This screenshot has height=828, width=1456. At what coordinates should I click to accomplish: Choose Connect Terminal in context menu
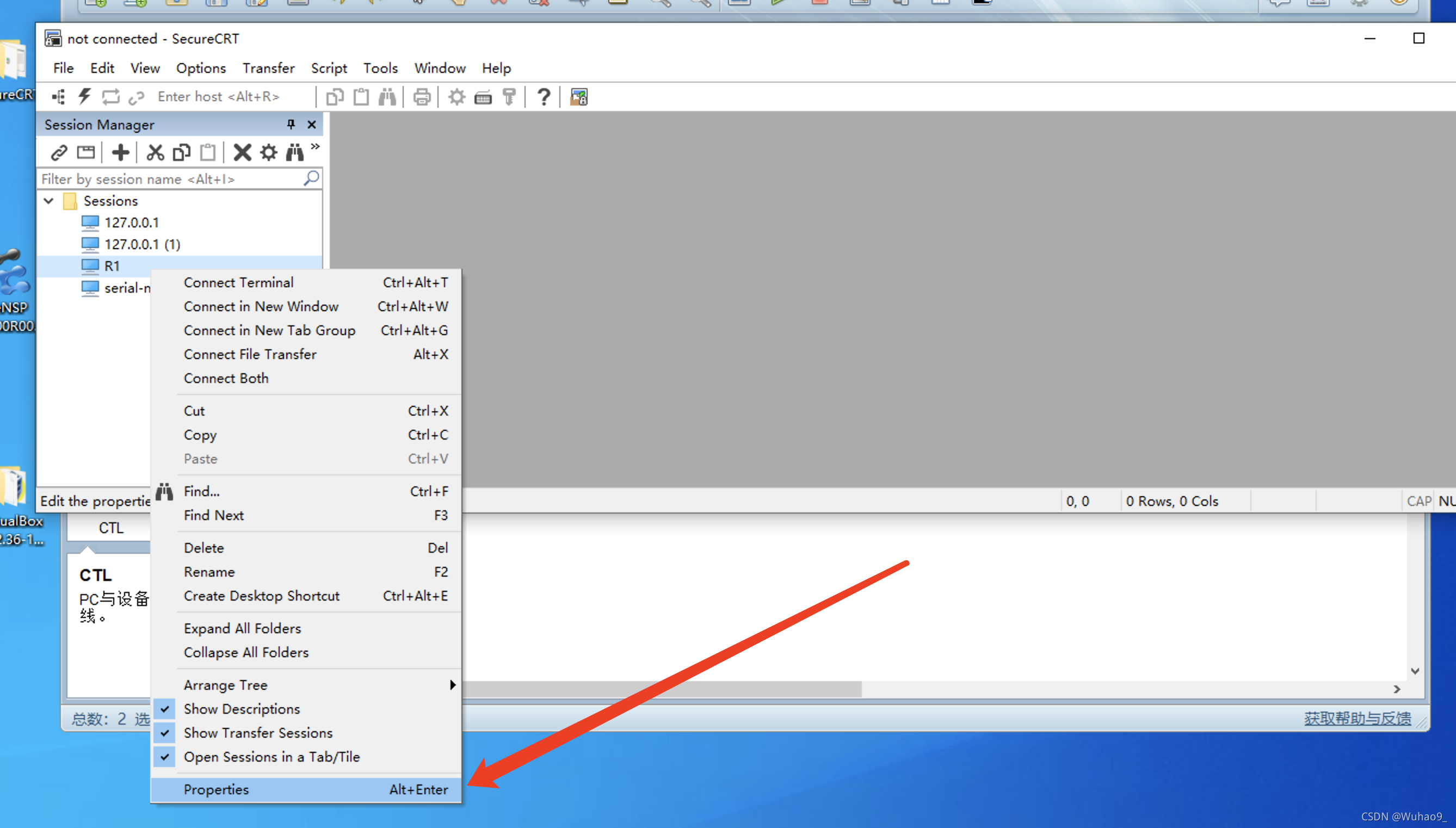pos(238,282)
